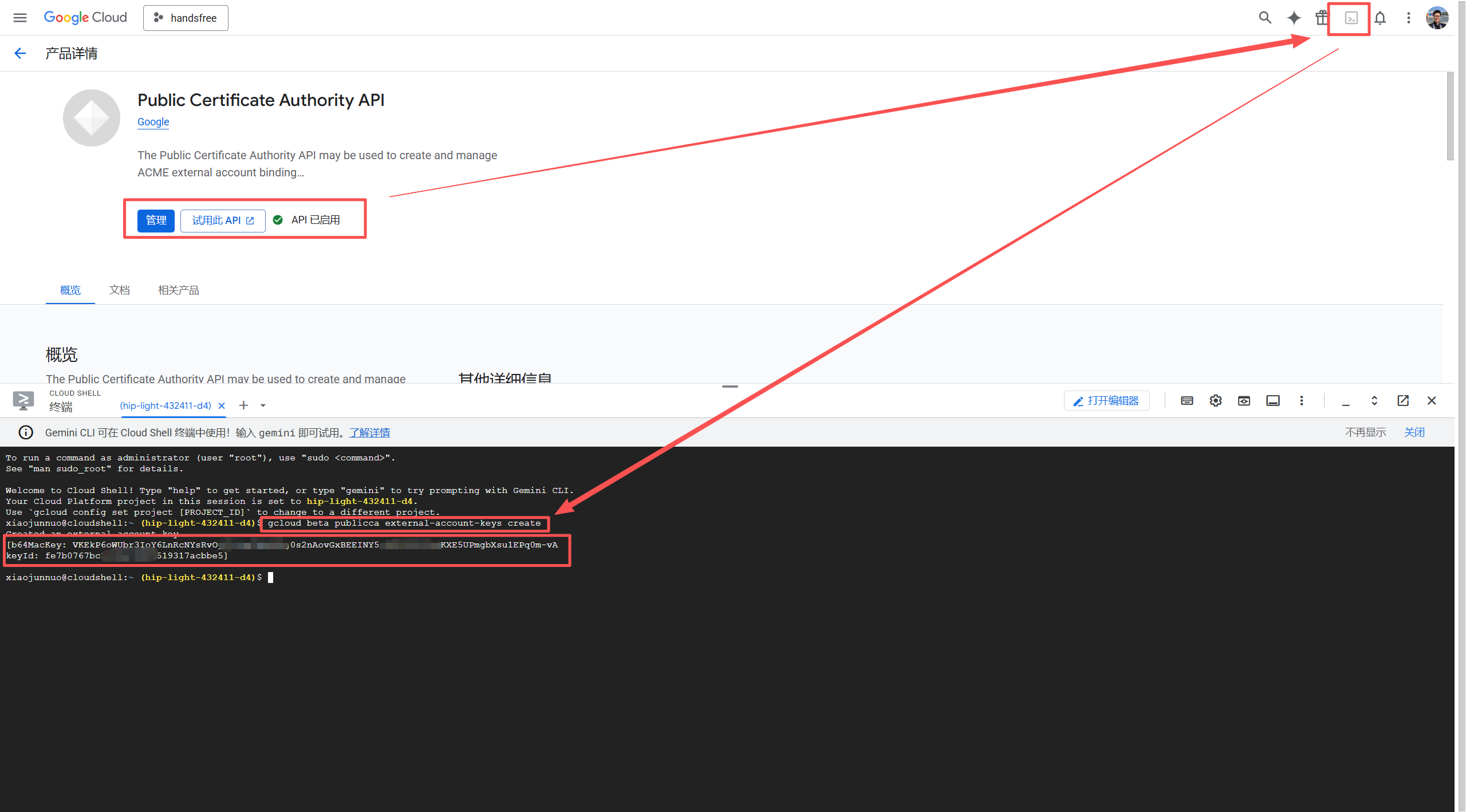Screen dimensions: 1466x812
Task: Click the keyId output line
Action: coord(117,556)
